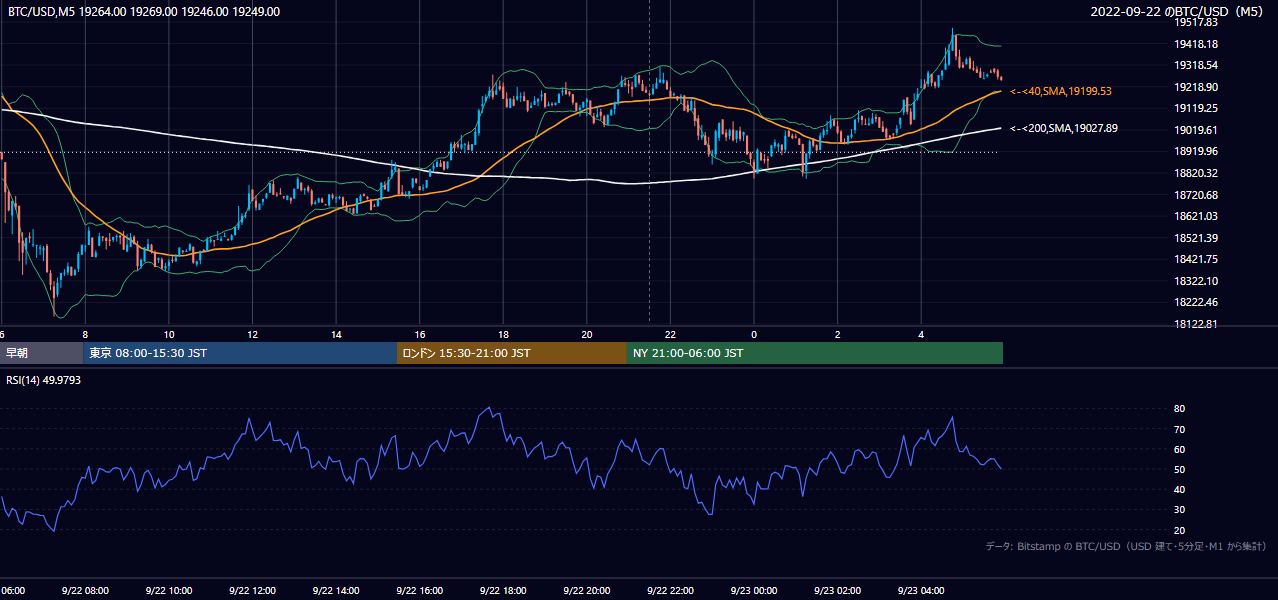The width and height of the screenshot is (1278, 600).
Task: Select the ロンドン 15:30-21:00 JST session bar
Action: [512, 353]
